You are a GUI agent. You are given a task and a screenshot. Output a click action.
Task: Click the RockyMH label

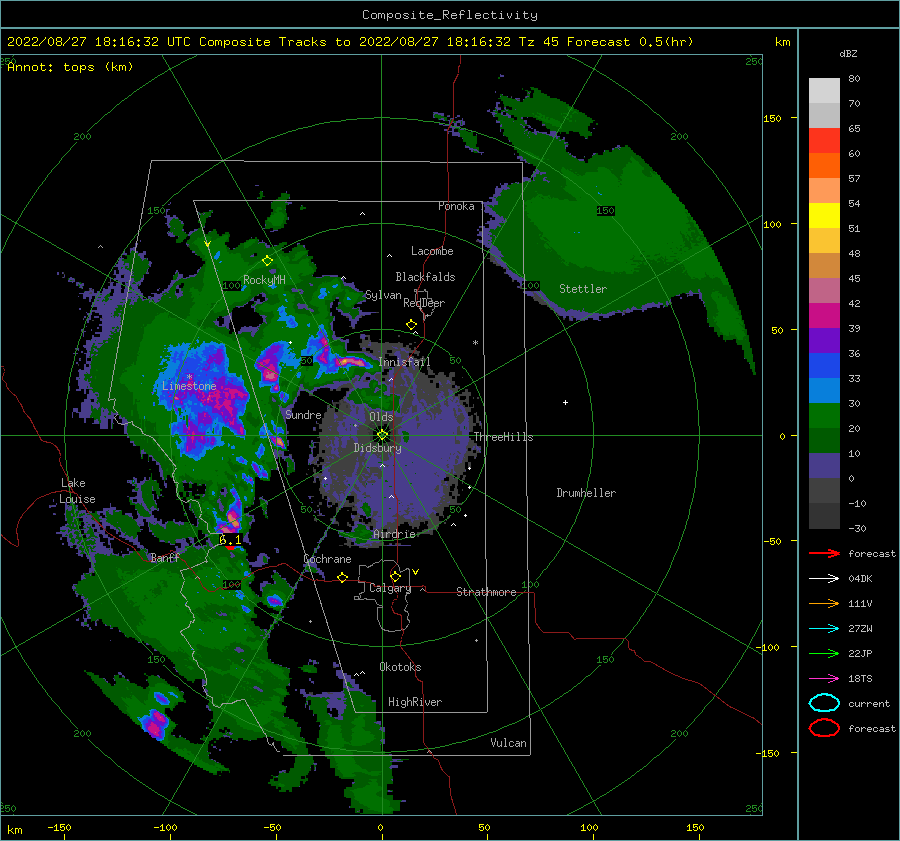(x=264, y=280)
